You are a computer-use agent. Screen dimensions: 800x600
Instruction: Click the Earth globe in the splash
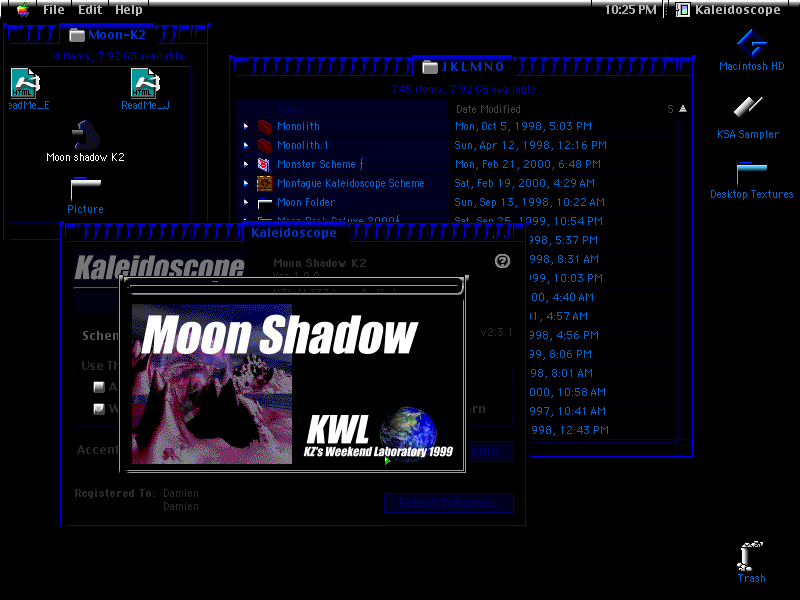(x=408, y=433)
